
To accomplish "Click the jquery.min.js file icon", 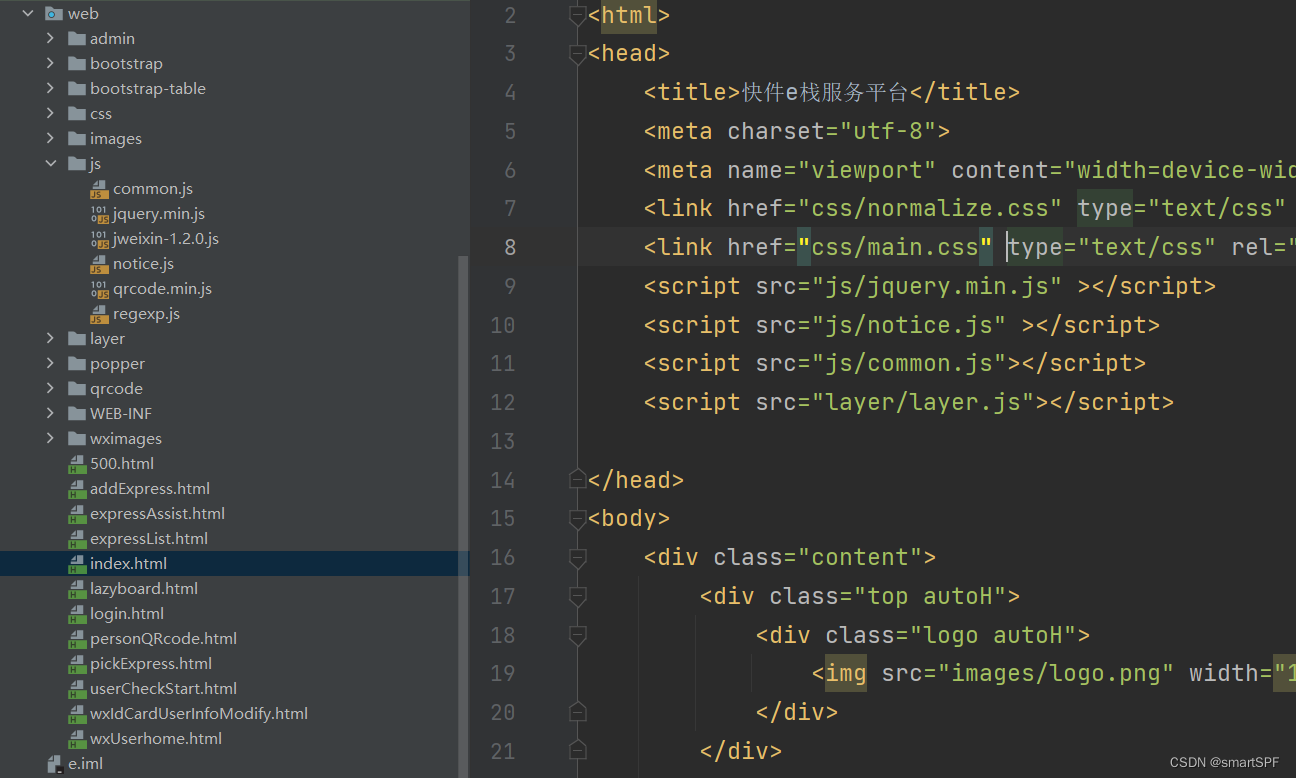I will [x=99, y=214].
